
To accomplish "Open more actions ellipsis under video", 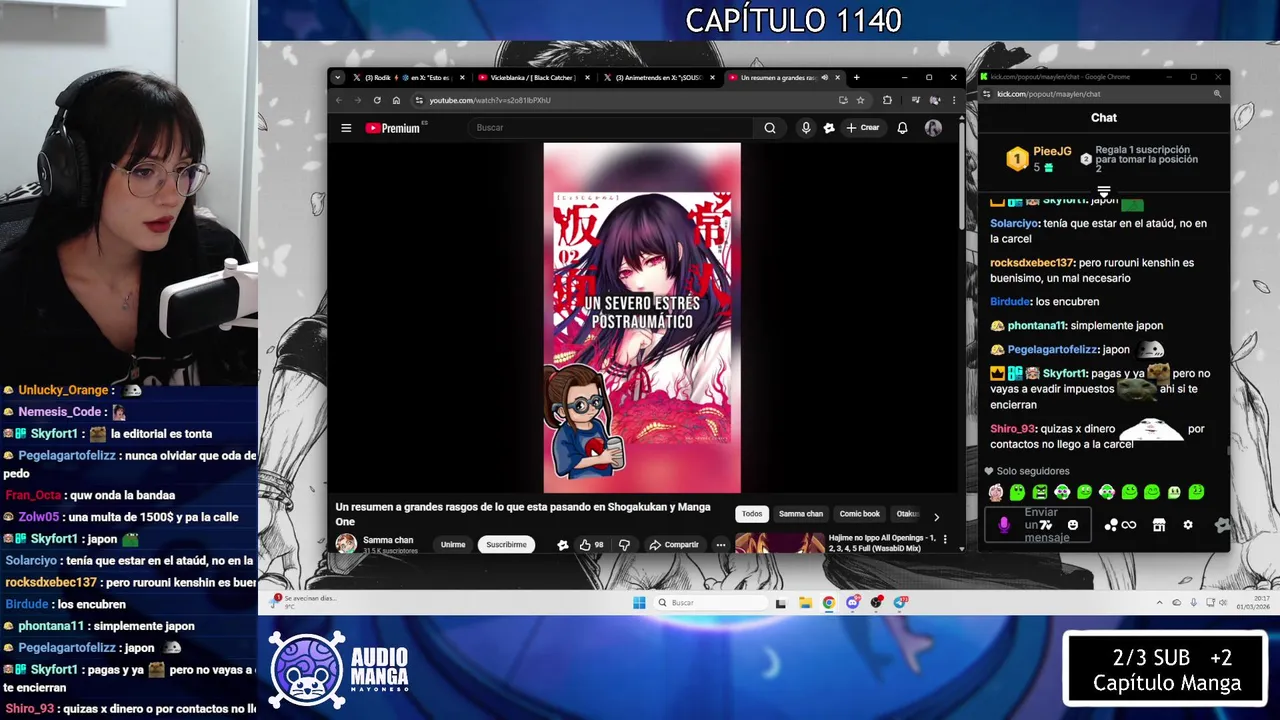I will (720, 545).
